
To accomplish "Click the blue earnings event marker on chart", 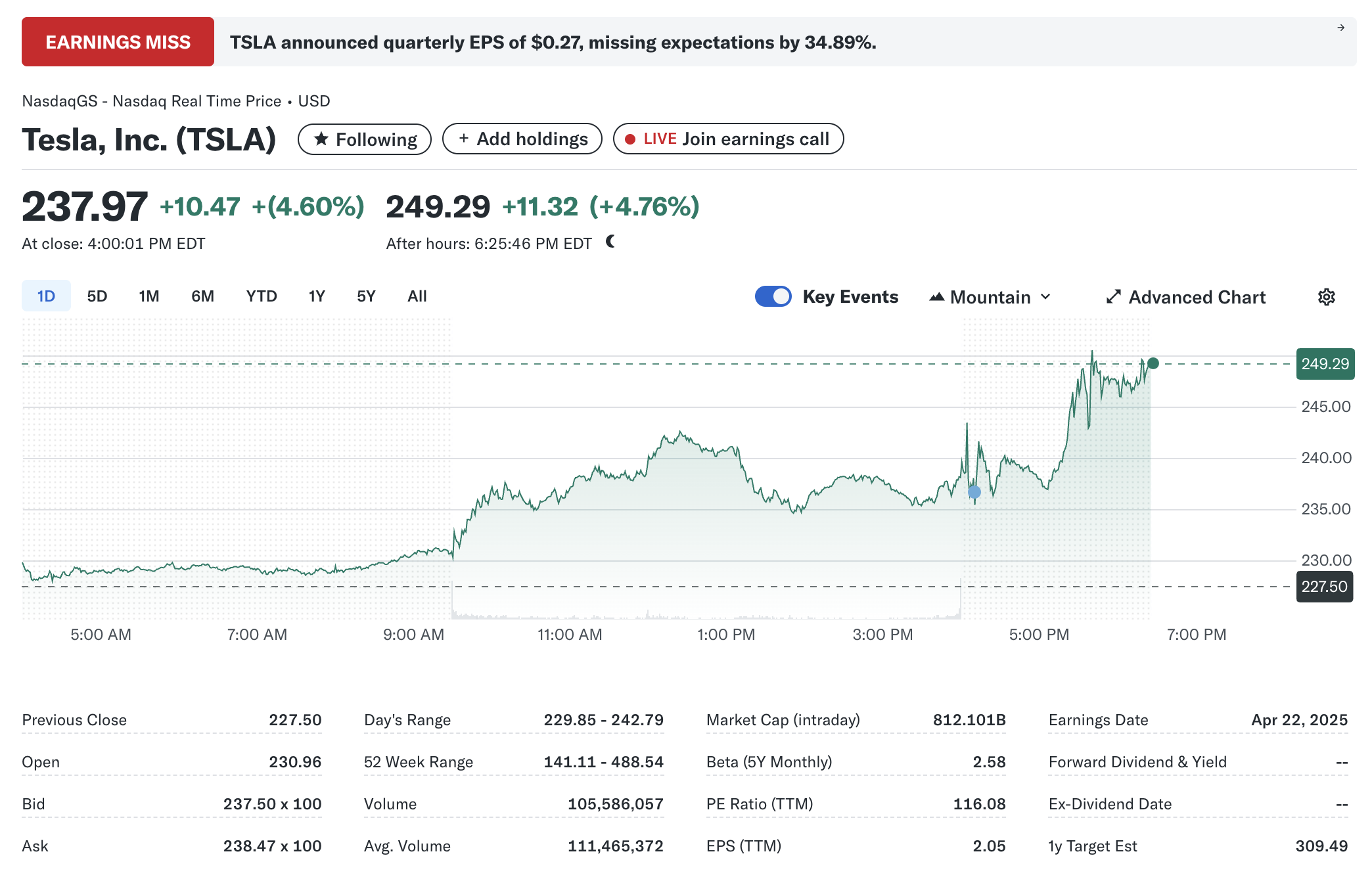I will tap(974, 492).
